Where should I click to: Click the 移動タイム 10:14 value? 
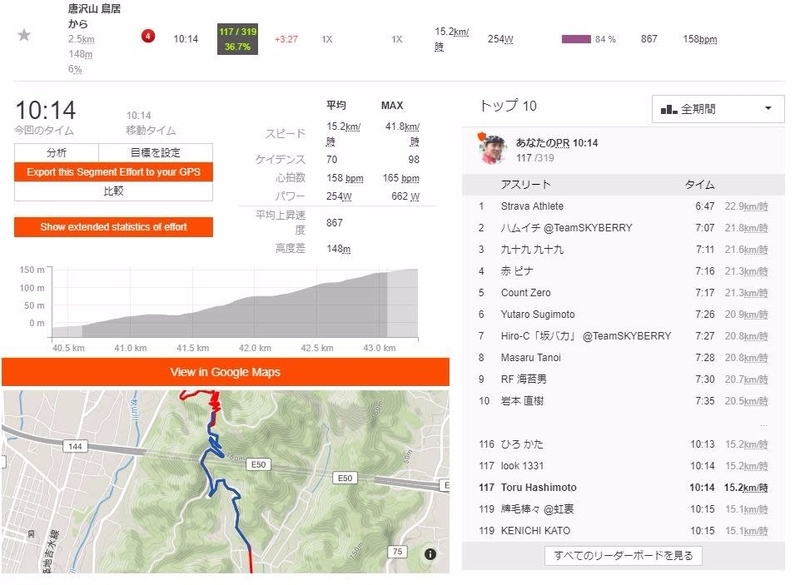coord(139,116)
